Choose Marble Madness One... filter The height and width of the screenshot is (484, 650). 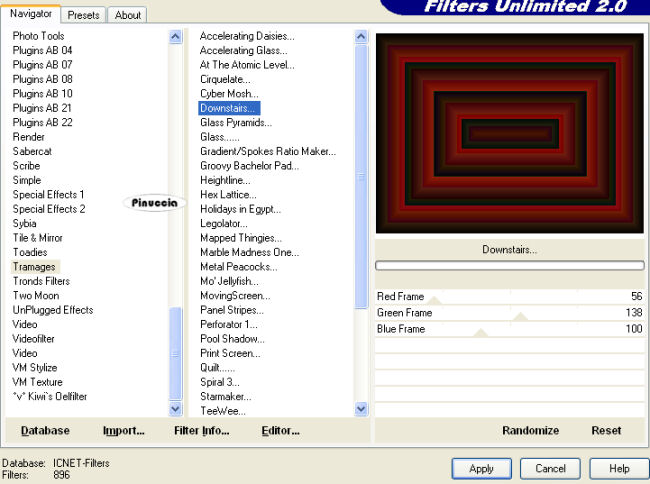click(x=249, y=252)
